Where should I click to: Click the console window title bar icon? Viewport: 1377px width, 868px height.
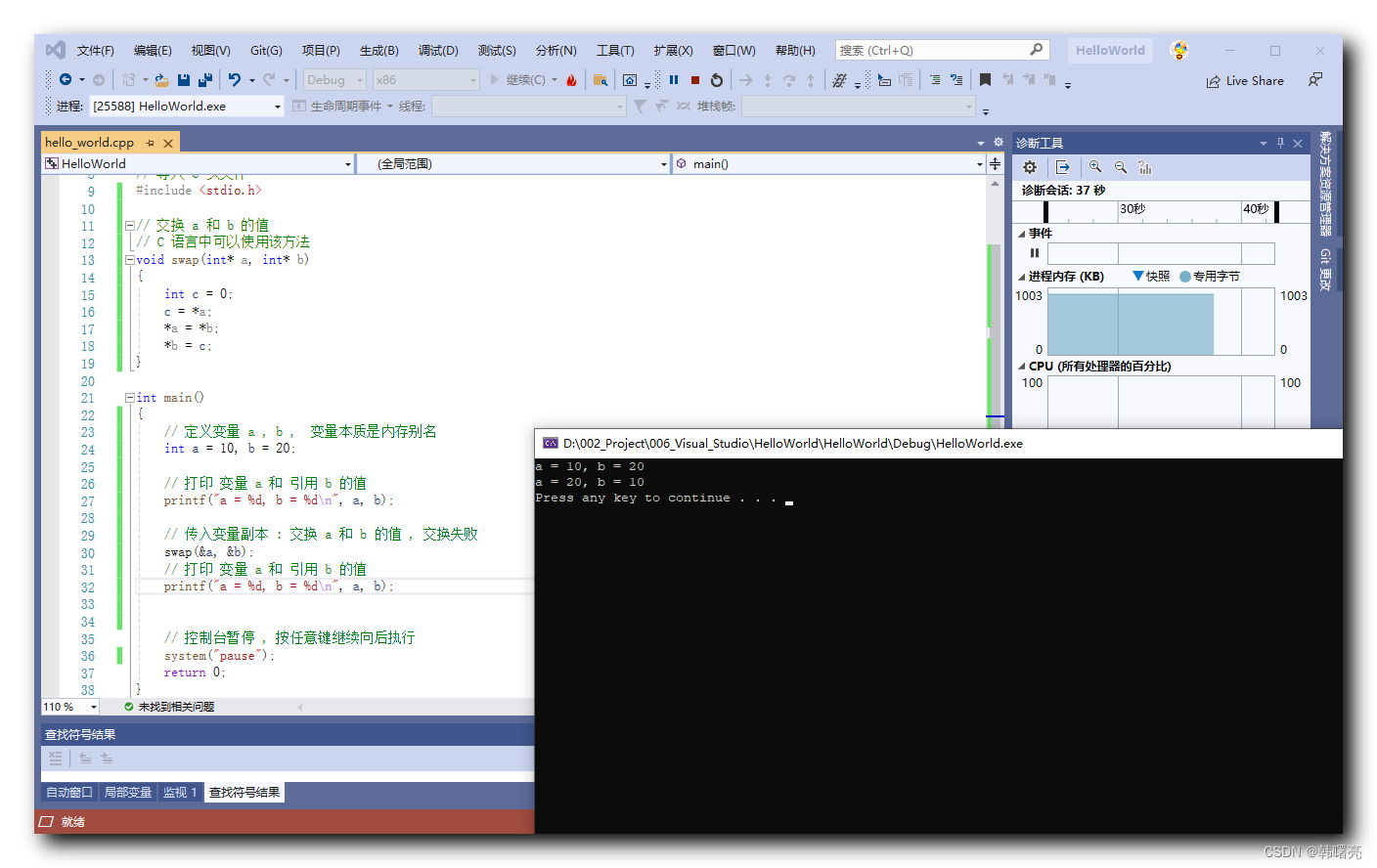(x=551, y=443)
